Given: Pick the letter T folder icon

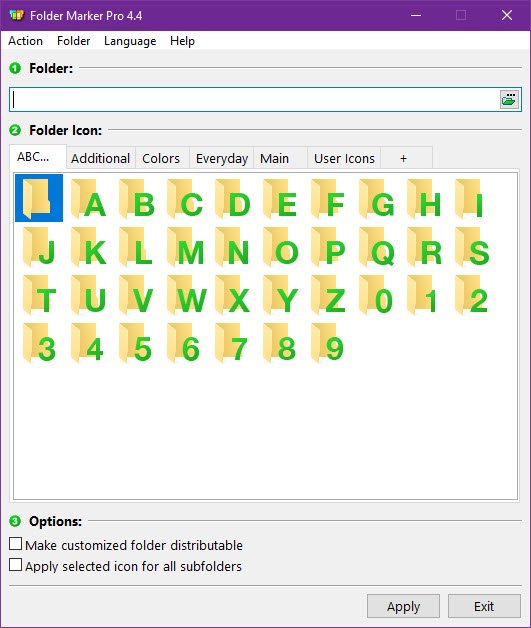Looking at the screenshot, I should (39, 294).
